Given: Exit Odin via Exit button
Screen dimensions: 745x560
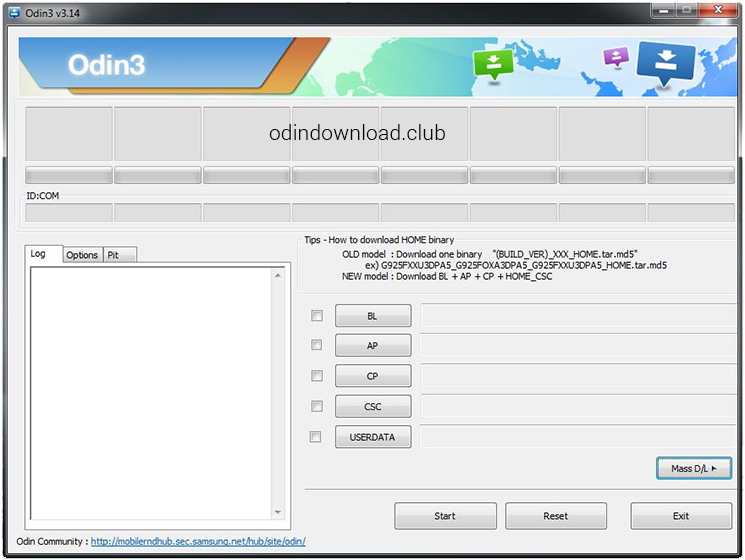Looking at the screenshot, I should pos(681,516).
